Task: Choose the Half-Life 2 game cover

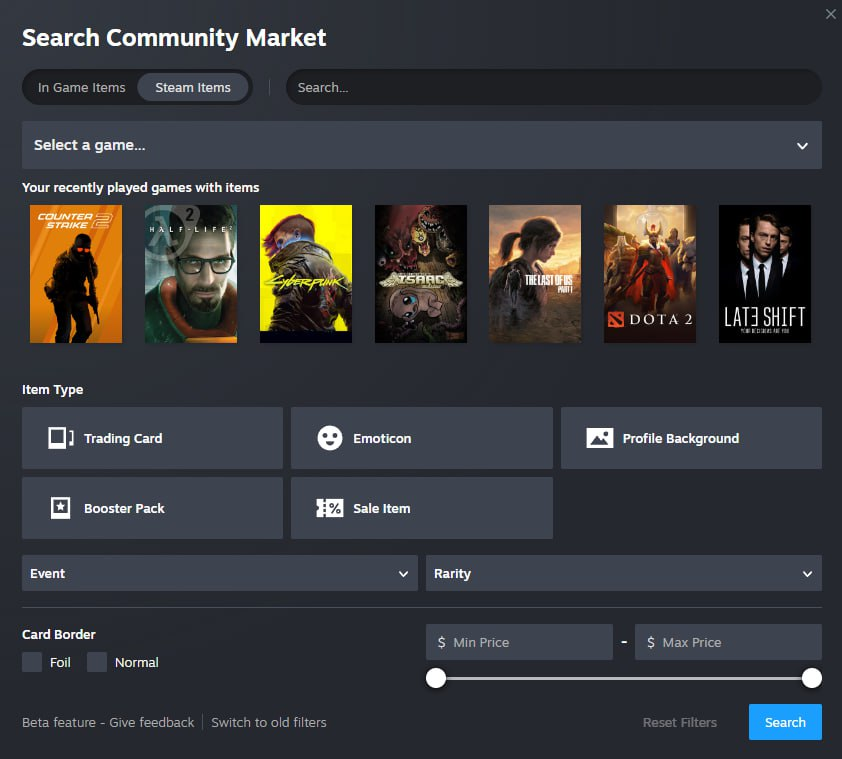Action: [x=191, y=274]
